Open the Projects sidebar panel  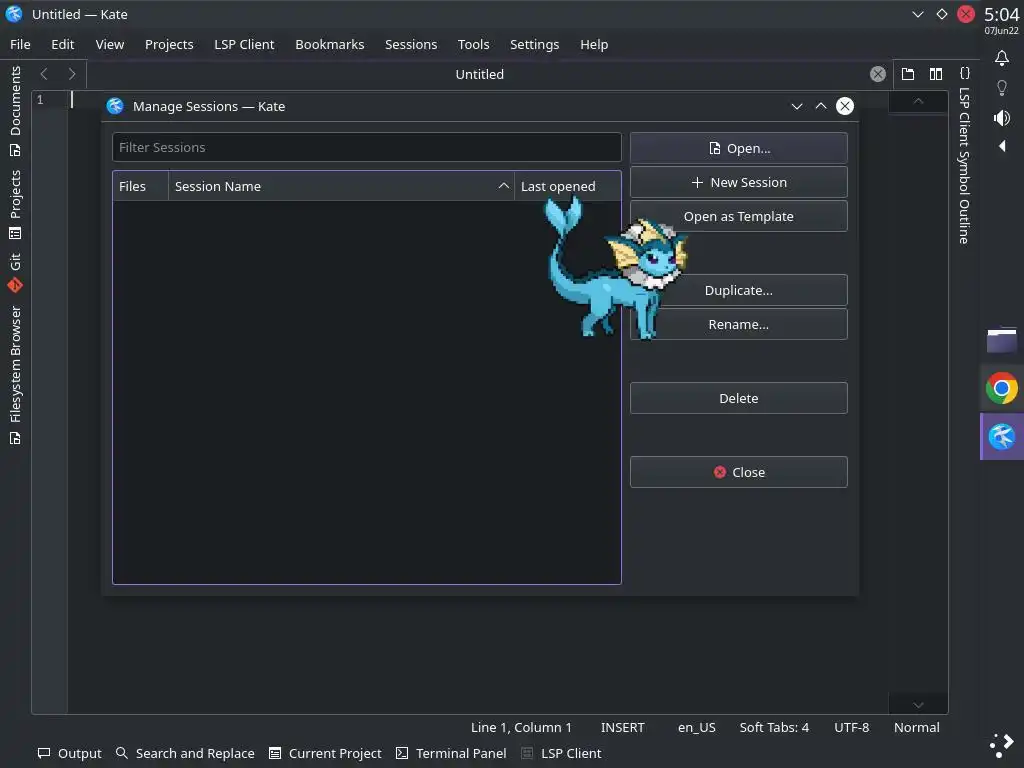pos(15,205)
